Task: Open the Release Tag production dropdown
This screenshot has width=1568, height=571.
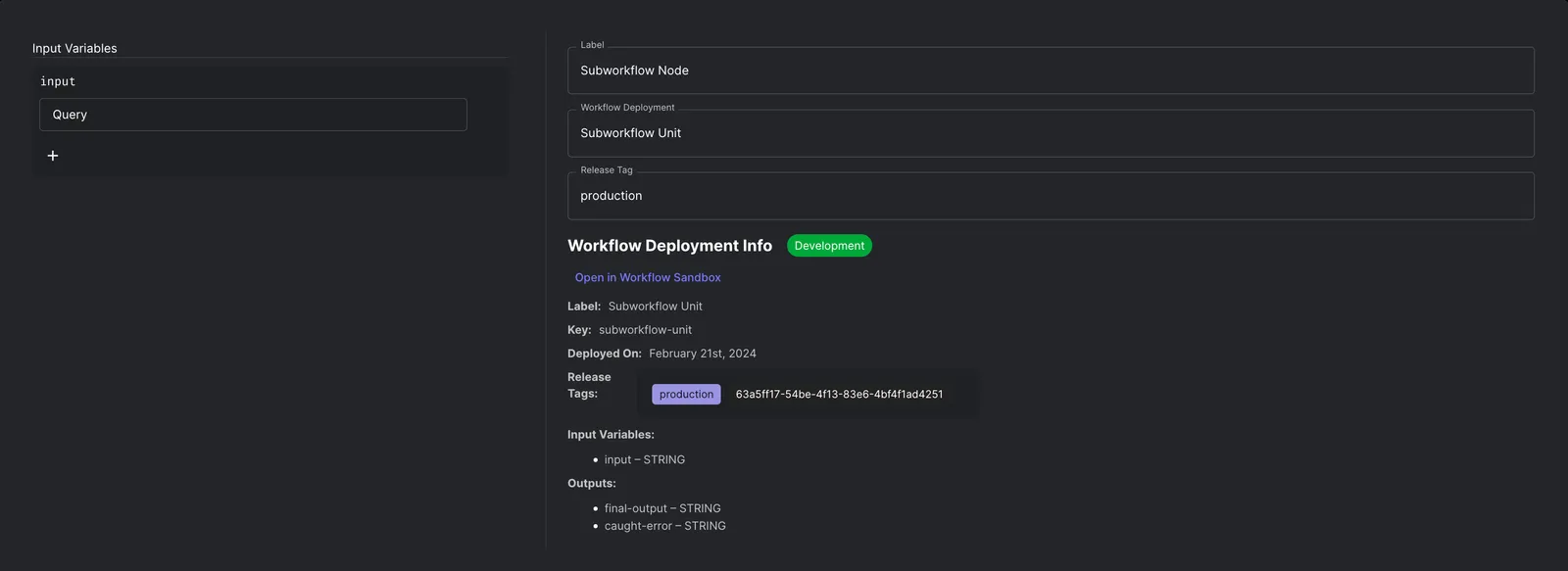Action: point(1051,196)
